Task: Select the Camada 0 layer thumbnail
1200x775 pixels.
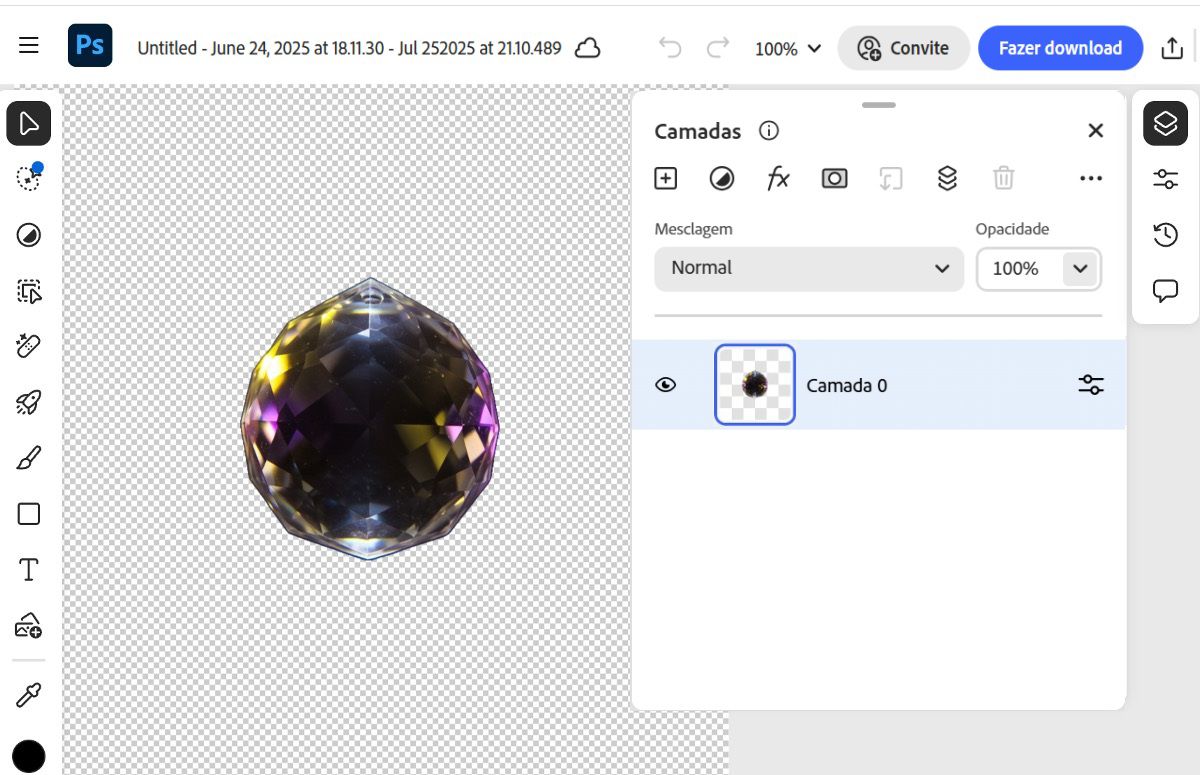Action: tap(755, 385)
